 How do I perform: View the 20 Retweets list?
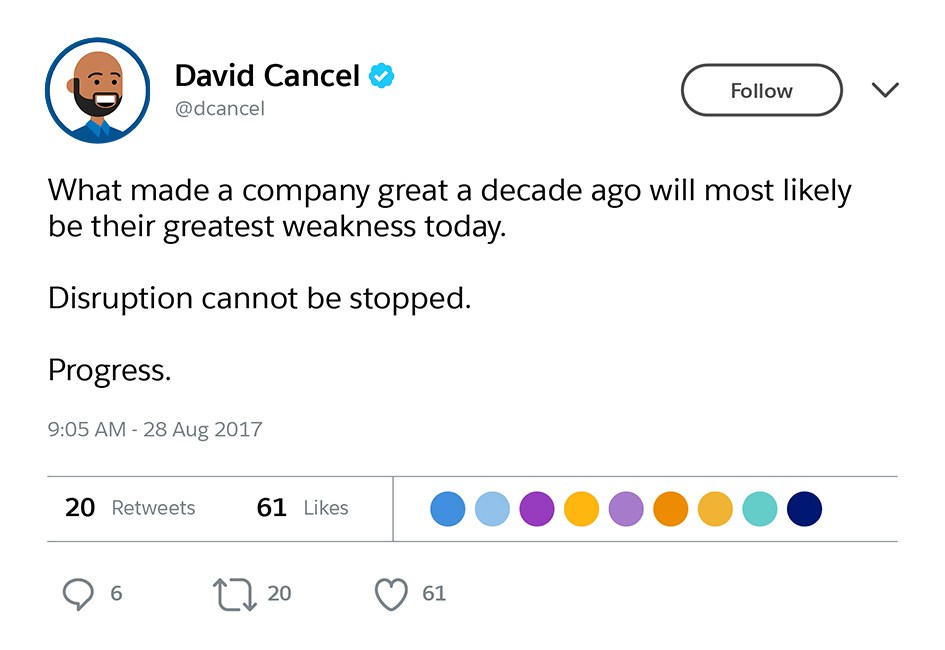[130, 508]
